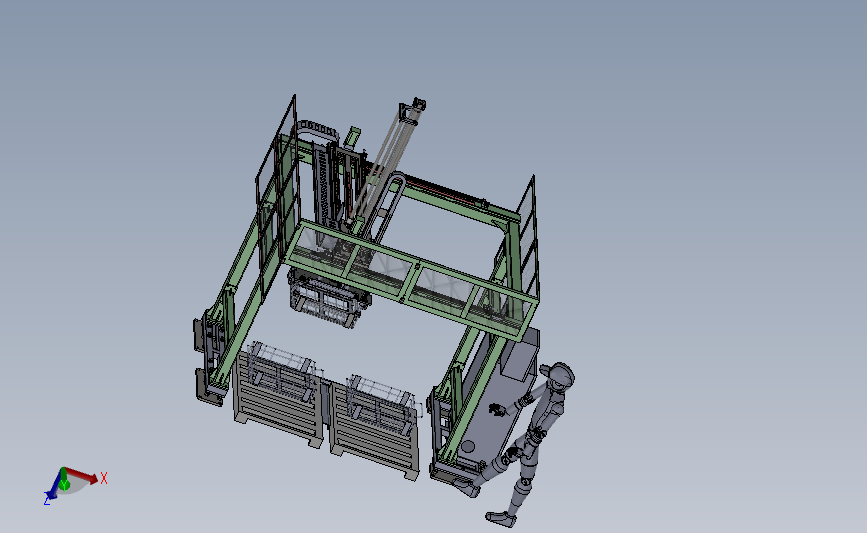Select the green front guard railing of the gantry

[410, 278]
